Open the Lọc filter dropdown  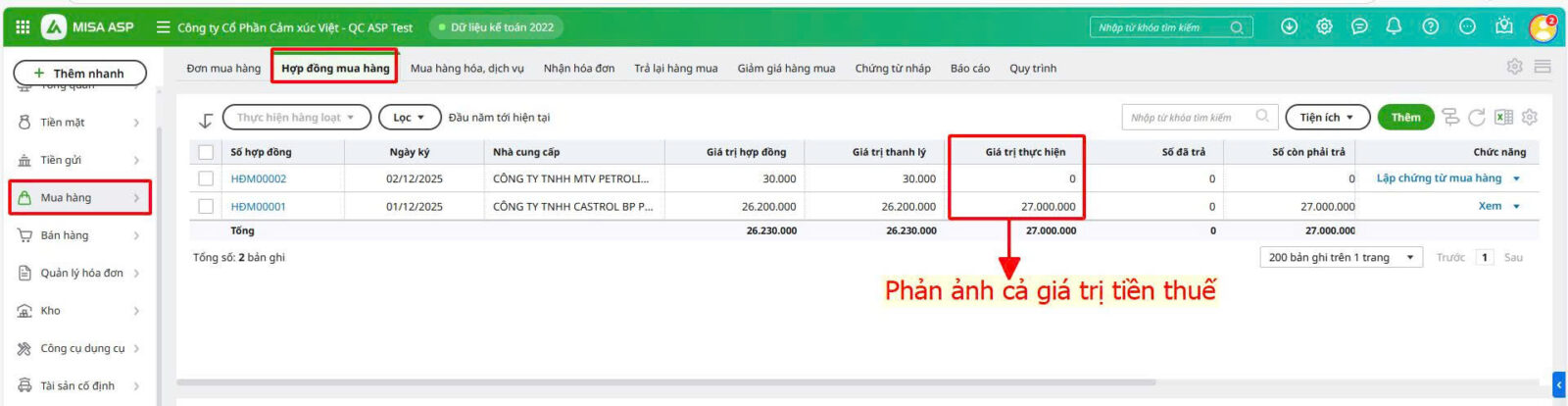pyautogui.click(x=409, y=118)
